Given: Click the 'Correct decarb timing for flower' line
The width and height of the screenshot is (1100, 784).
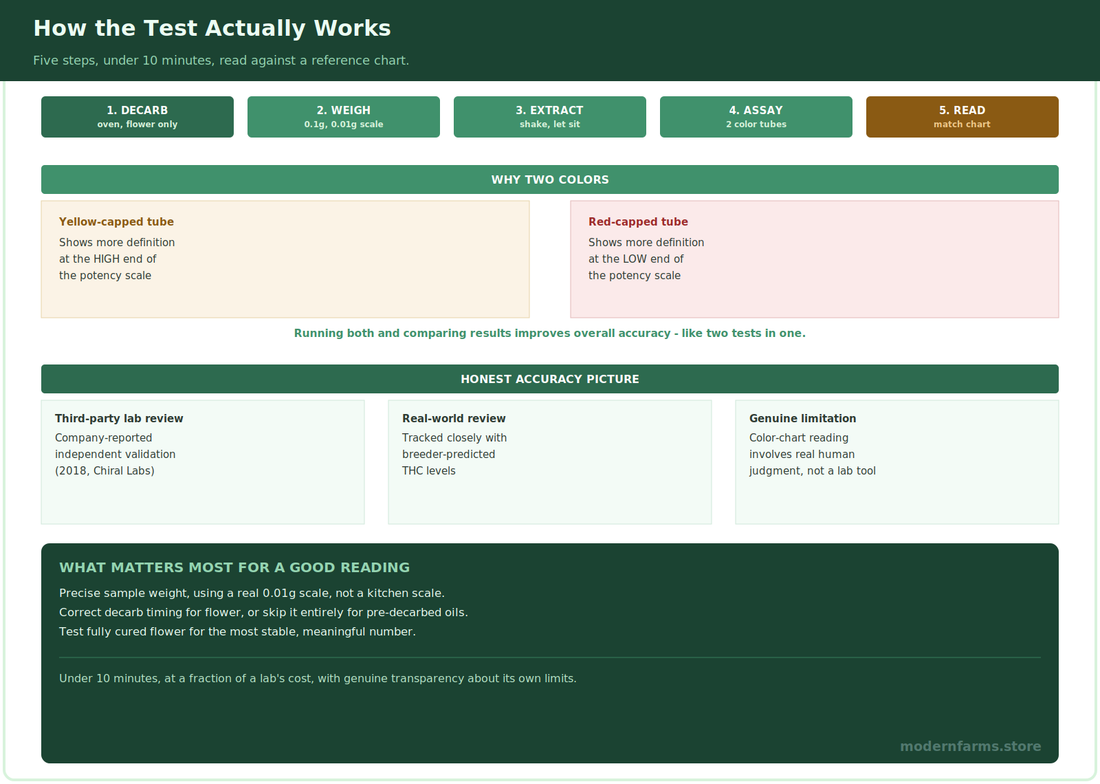Looking at the screenshot, I should pos(263,612).
